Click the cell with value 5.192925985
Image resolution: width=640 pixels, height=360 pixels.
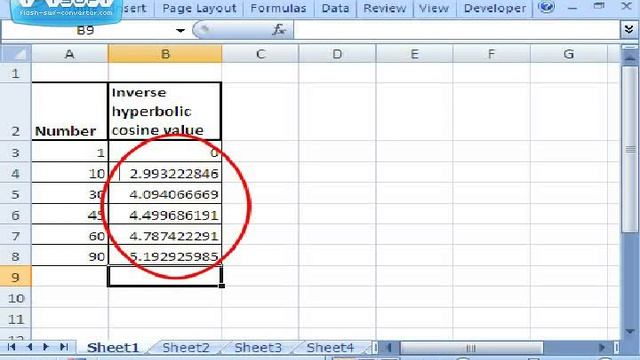pos(165,256)
